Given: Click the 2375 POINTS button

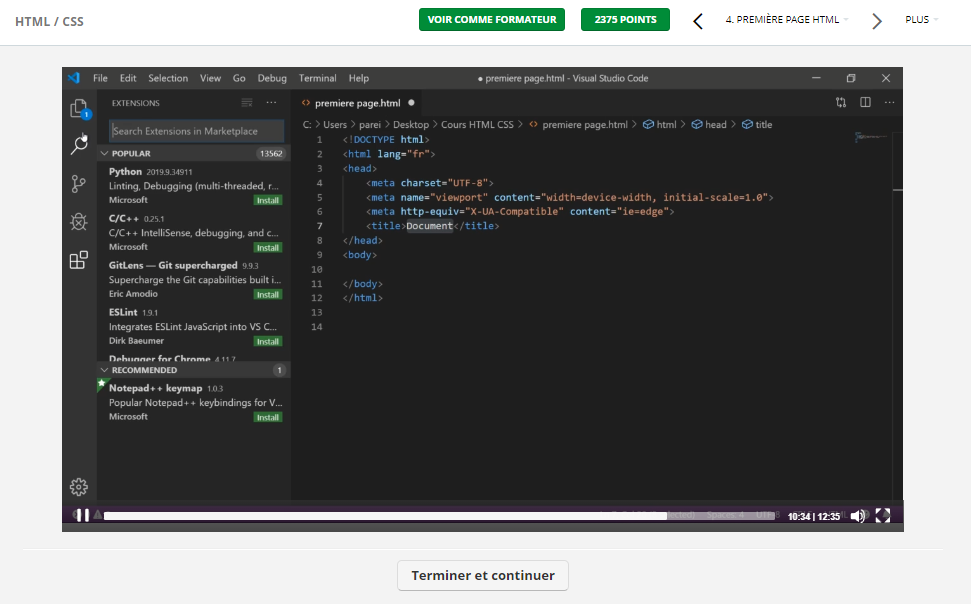Looking at the screenshot, I should click(x=625, y=20).
